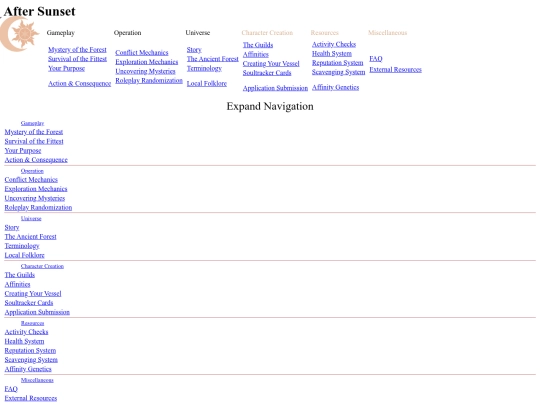Viewport: 540px width, 405px height.
Task: Select Reputation System in the expanded list
Action: pos(30,351)
